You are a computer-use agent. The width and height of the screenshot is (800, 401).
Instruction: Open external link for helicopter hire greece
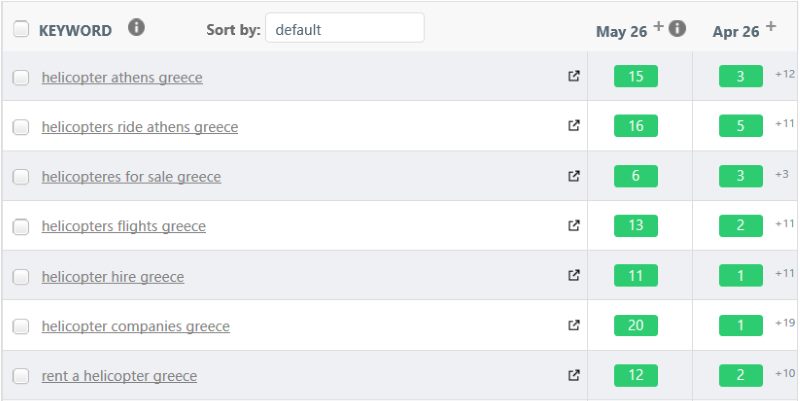tap(574, 275)
